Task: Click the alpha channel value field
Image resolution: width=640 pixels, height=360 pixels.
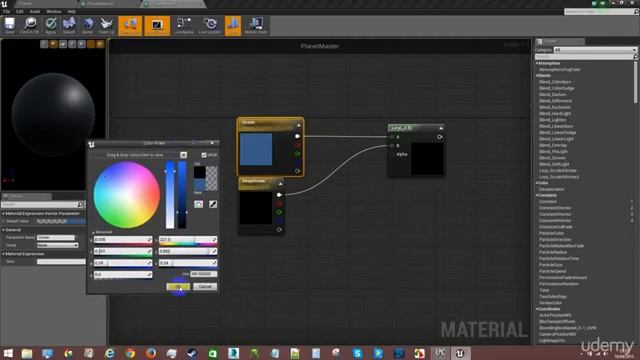Action: [x=123, y=275]
